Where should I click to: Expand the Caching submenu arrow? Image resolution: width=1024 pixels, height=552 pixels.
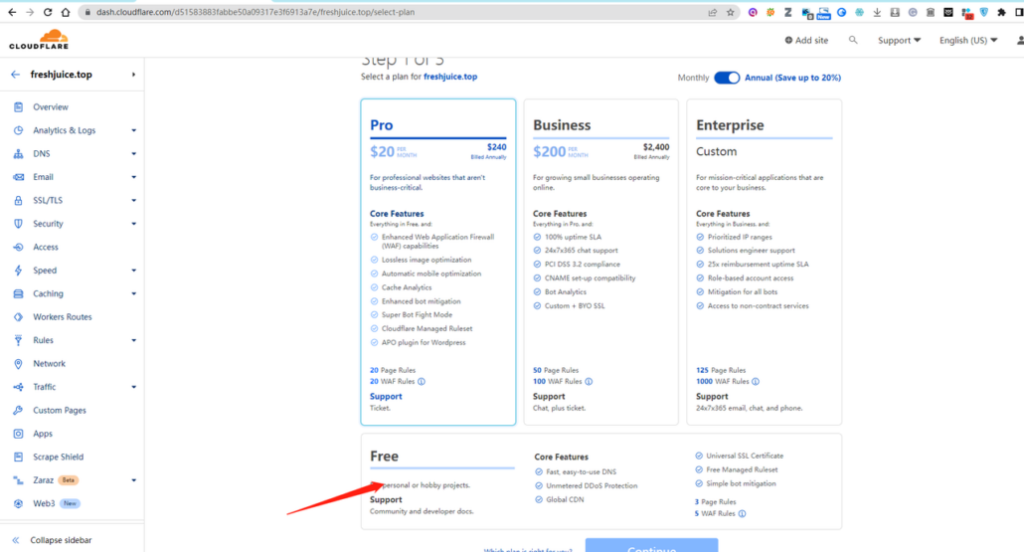[134, 294]
